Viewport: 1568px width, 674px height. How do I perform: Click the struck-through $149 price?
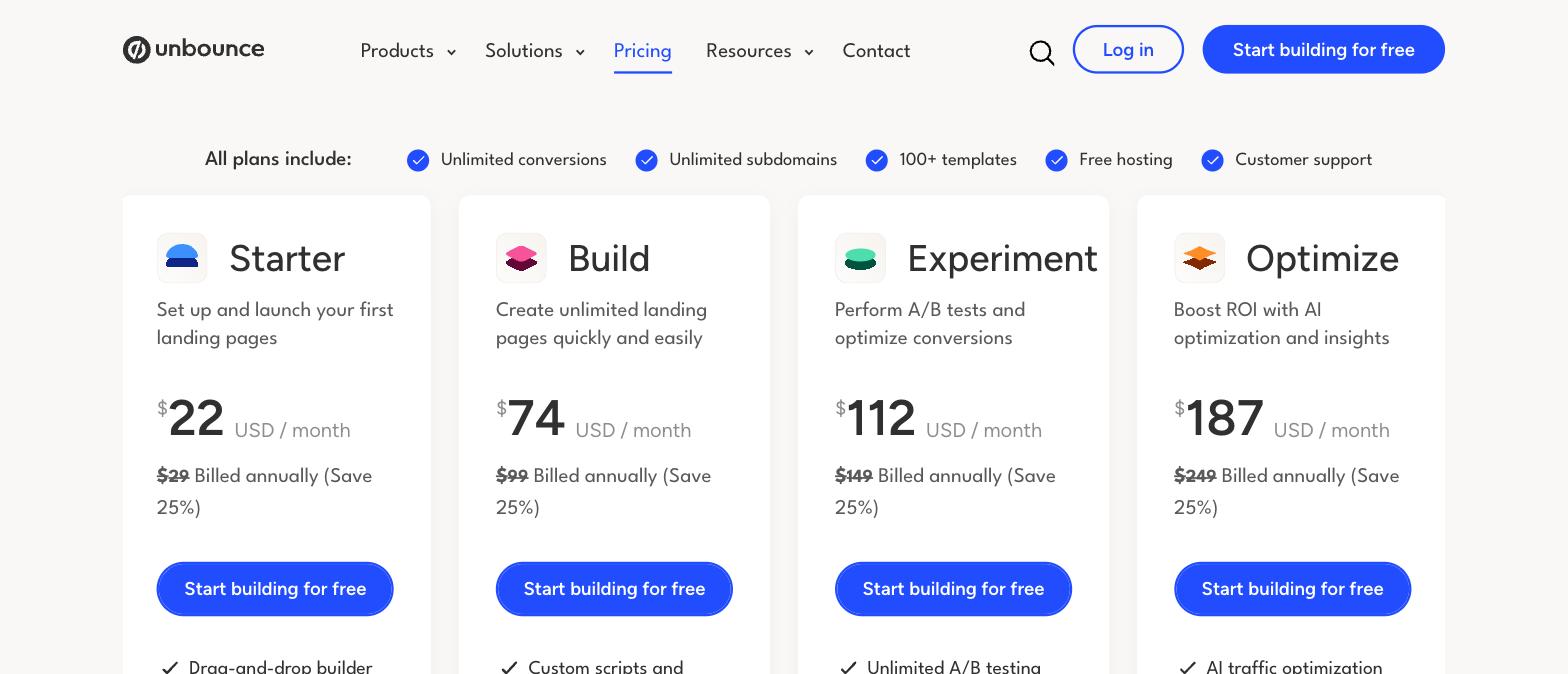point(854,476)
